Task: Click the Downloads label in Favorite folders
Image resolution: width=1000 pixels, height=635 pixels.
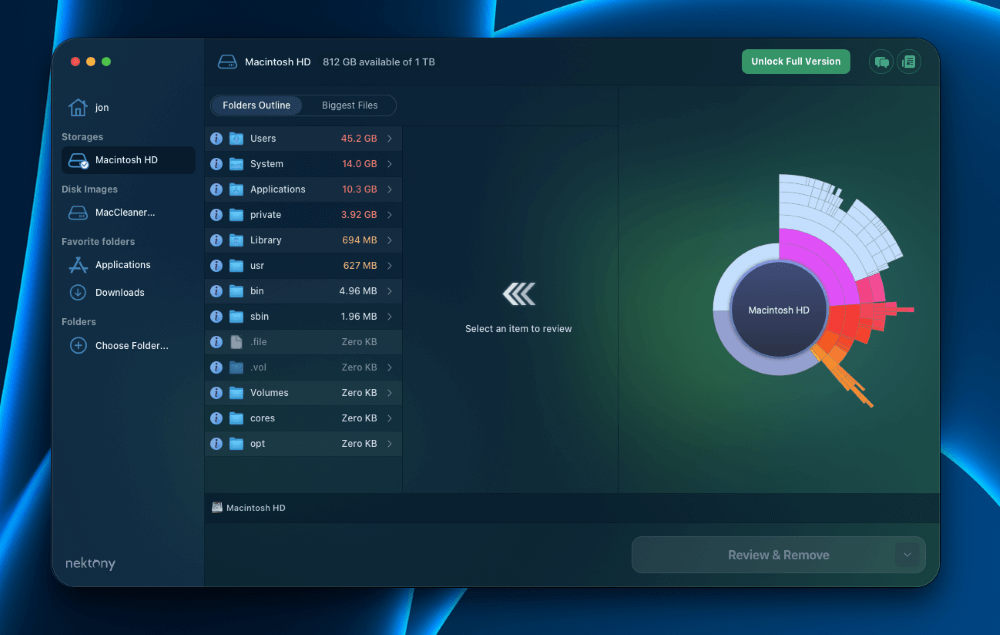Action: point(120,293)
